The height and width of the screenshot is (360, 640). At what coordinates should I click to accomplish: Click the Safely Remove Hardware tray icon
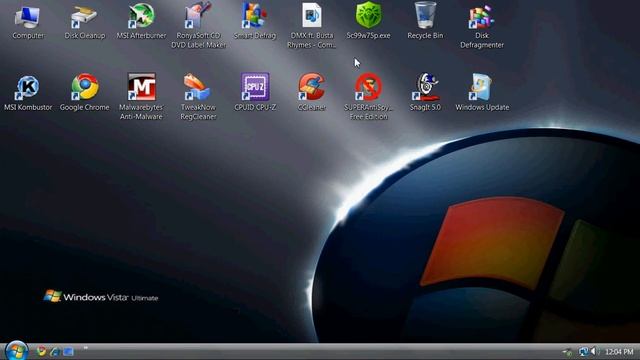pyautogui.click(x=567, y=352)
